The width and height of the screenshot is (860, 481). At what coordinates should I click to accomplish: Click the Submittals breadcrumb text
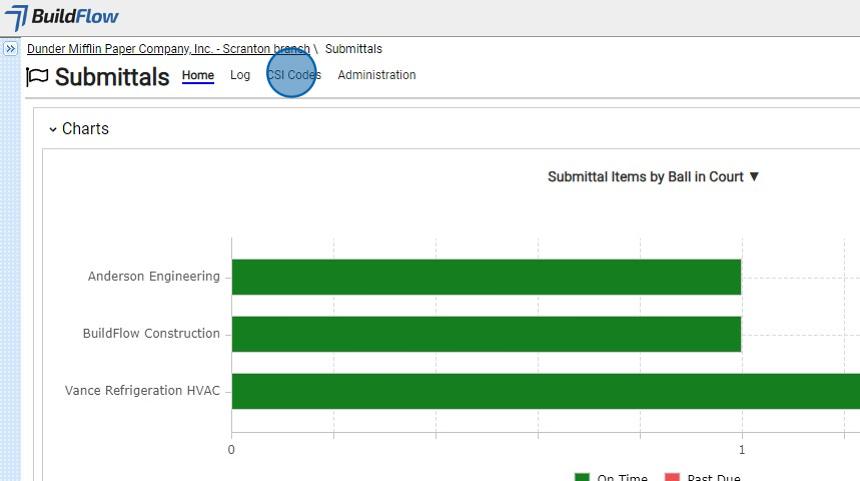[354, 49]
